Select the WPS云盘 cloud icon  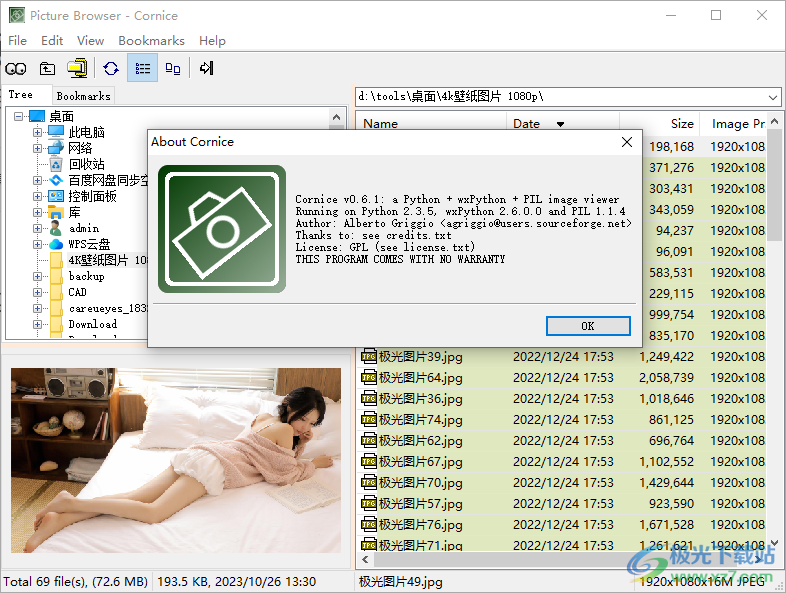[x=56, y=244]
